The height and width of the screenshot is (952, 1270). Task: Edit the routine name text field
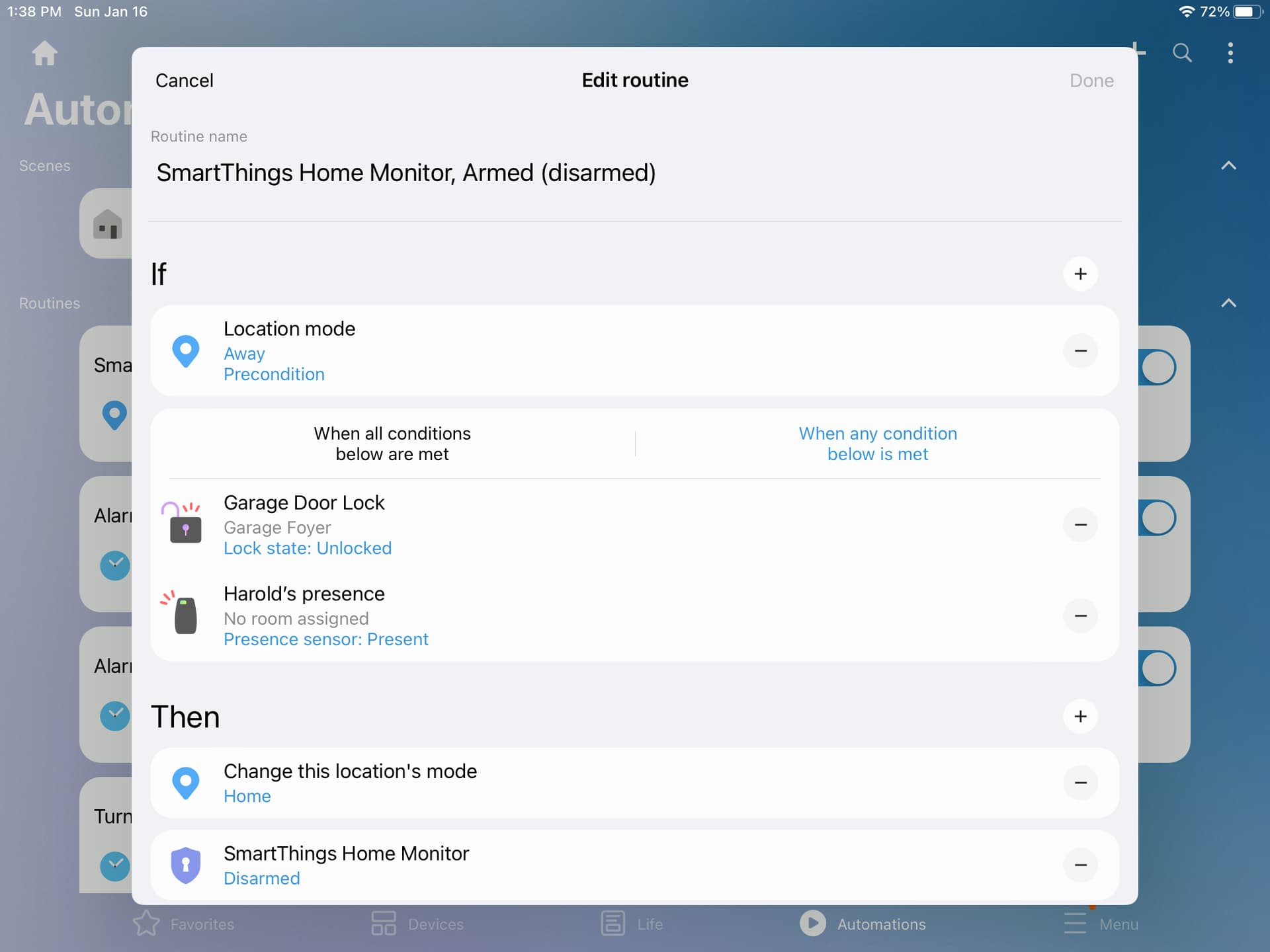coord(405,173)
